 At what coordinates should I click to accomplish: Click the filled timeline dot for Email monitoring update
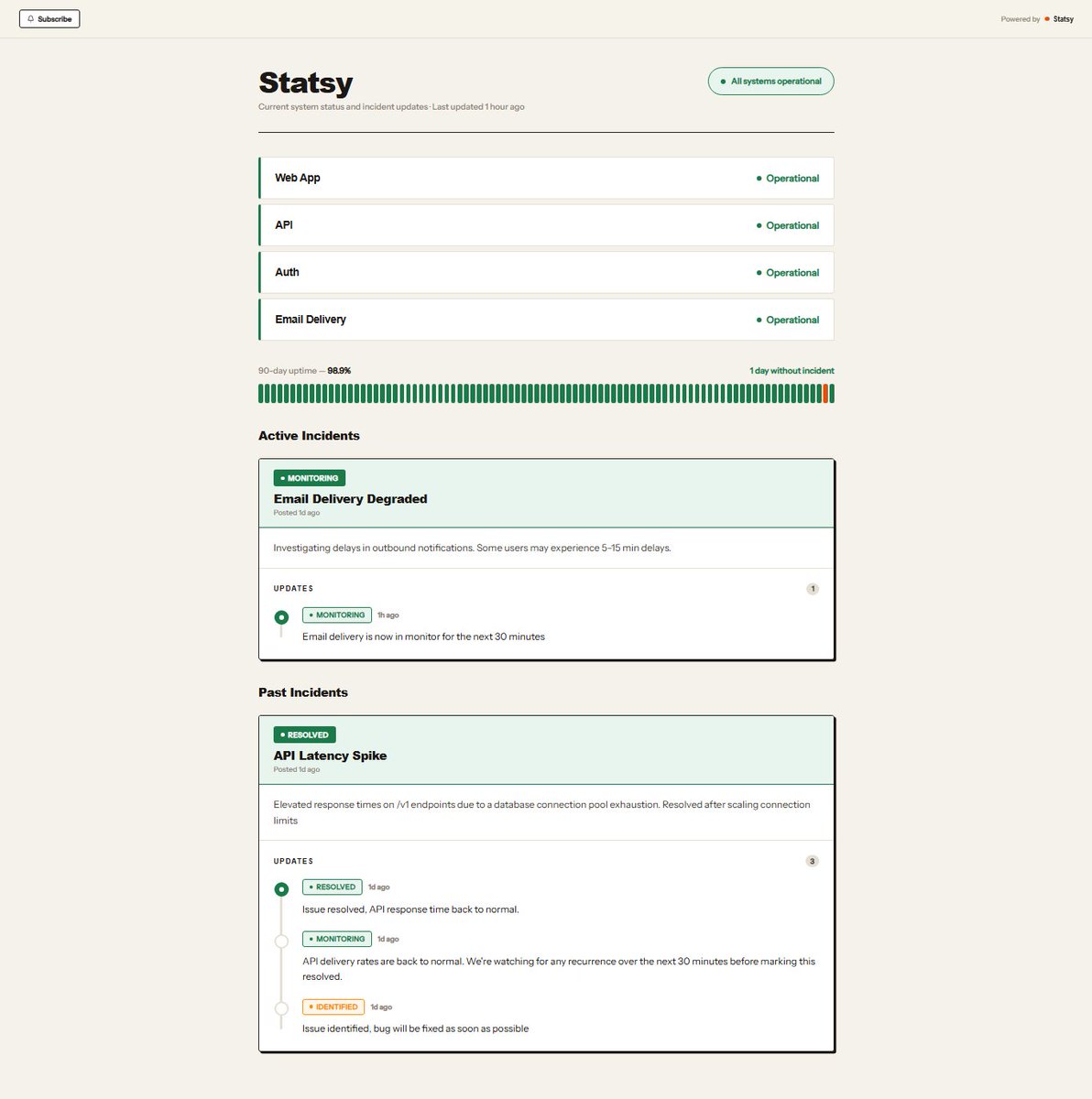coord(281,617)
